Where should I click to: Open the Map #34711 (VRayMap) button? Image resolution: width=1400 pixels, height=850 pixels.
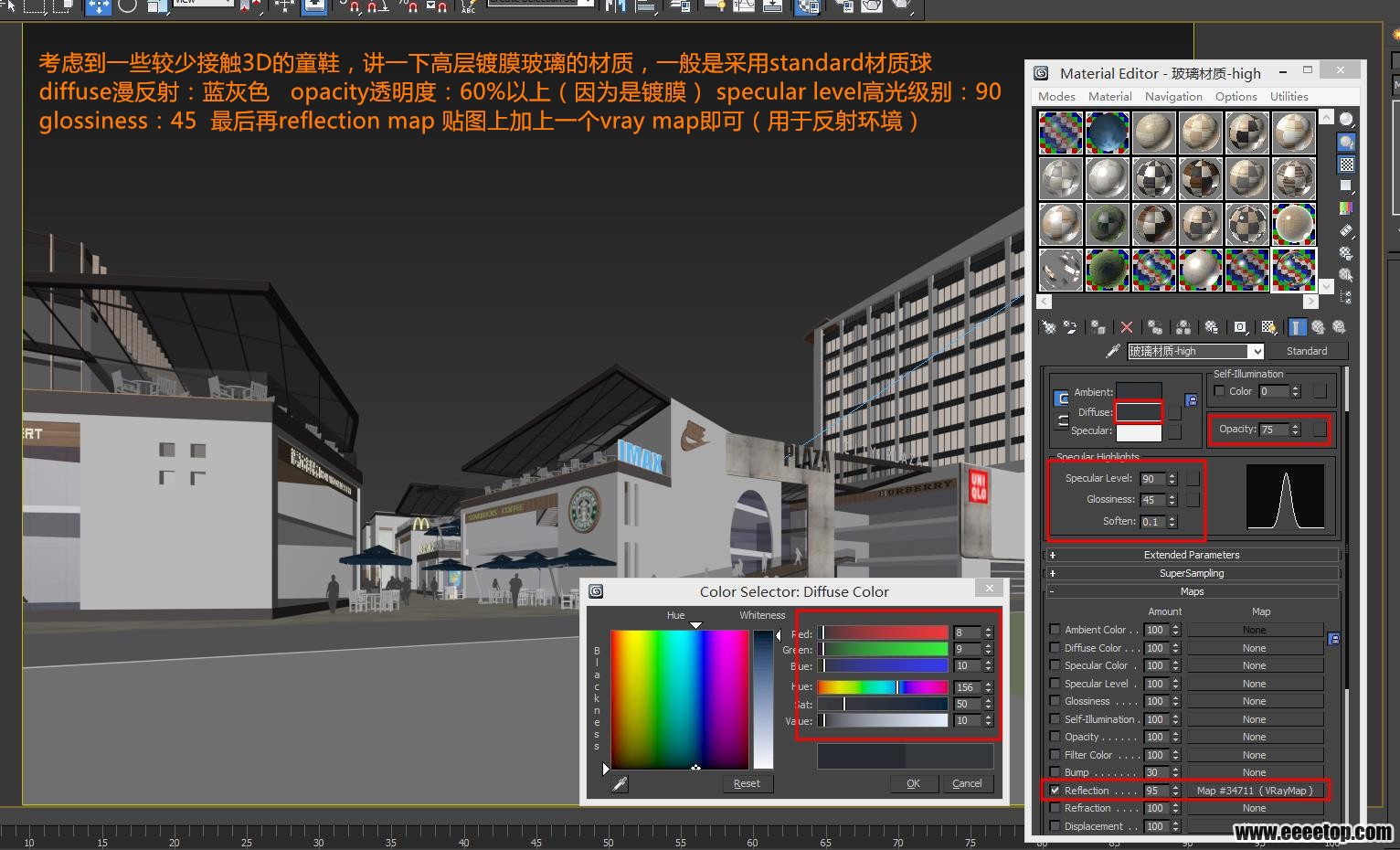pos(1255,791)
